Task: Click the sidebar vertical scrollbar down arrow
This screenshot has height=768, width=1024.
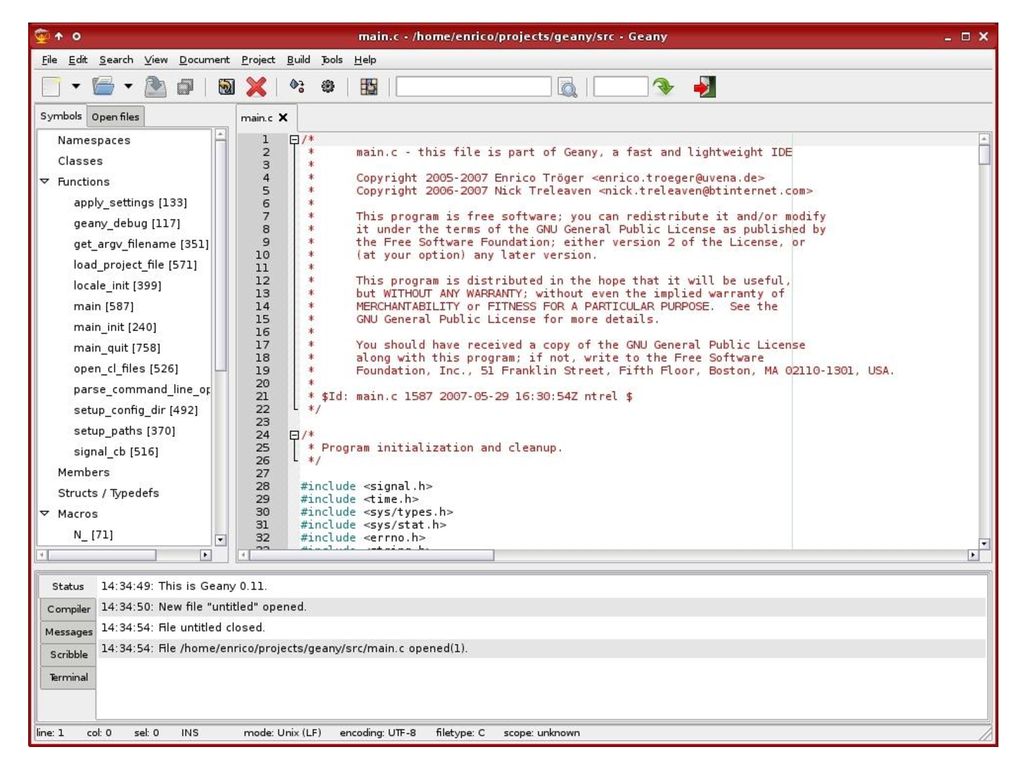Action: tap(220, 540)
